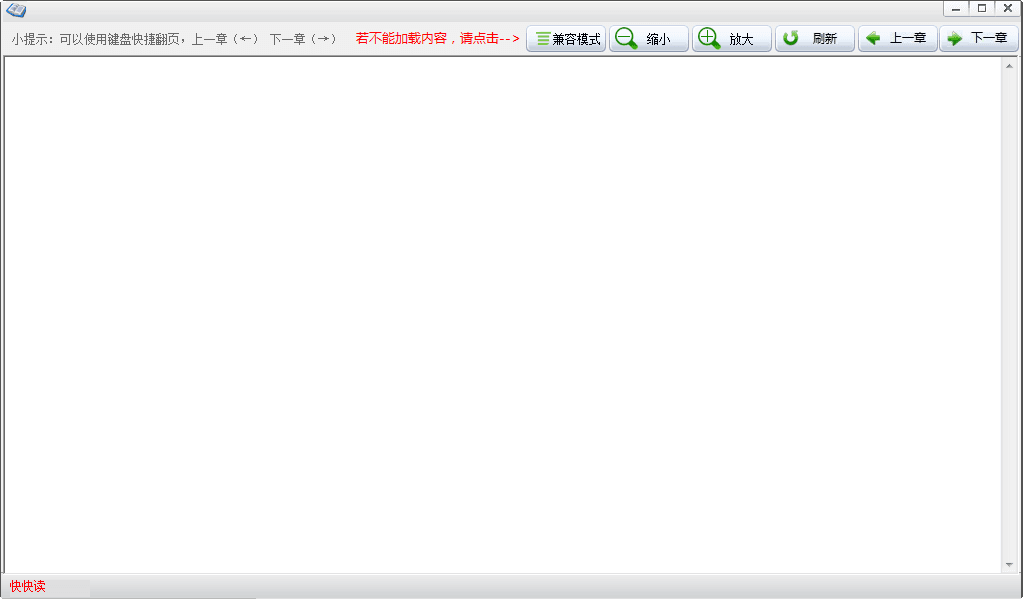Click the green lines icon for 兼容模式

click(x=542, y=39)
